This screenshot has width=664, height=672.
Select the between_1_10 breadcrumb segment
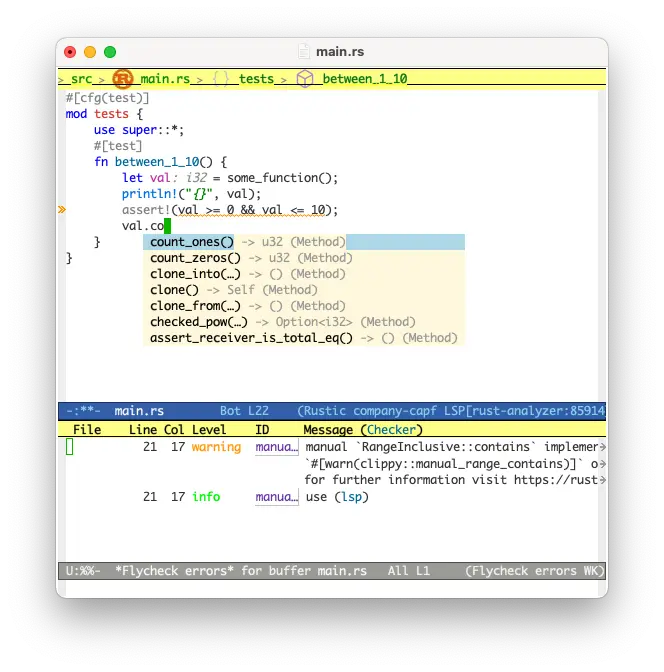[x=365, y=79]
